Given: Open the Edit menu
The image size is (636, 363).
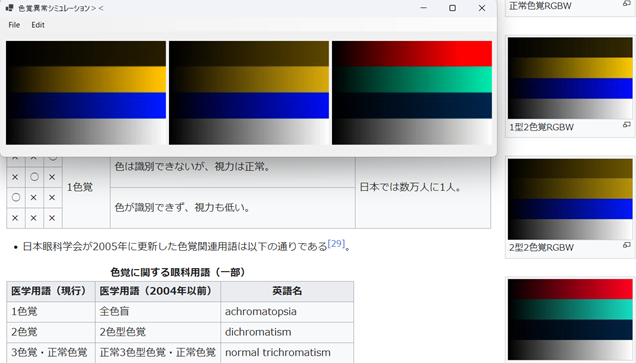Looking at the screenshot, I should (x=38, y=25).
